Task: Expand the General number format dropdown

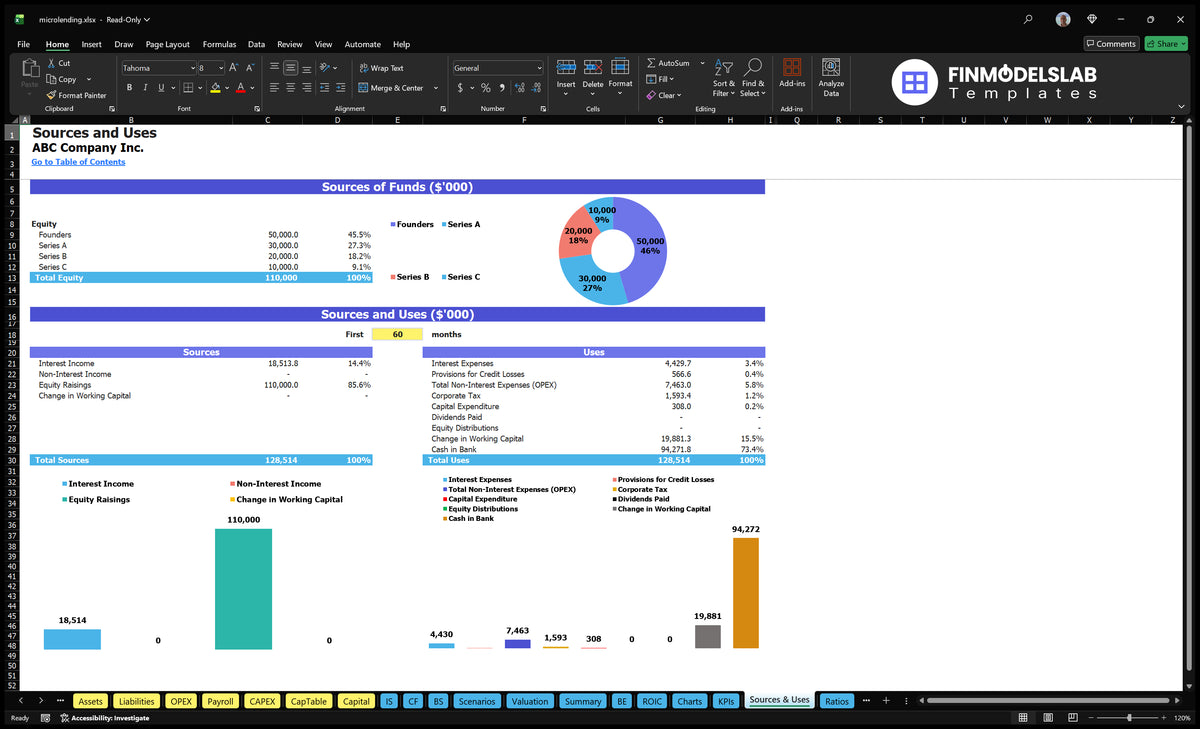Action: pyautogui.click(x=539, y=68)
